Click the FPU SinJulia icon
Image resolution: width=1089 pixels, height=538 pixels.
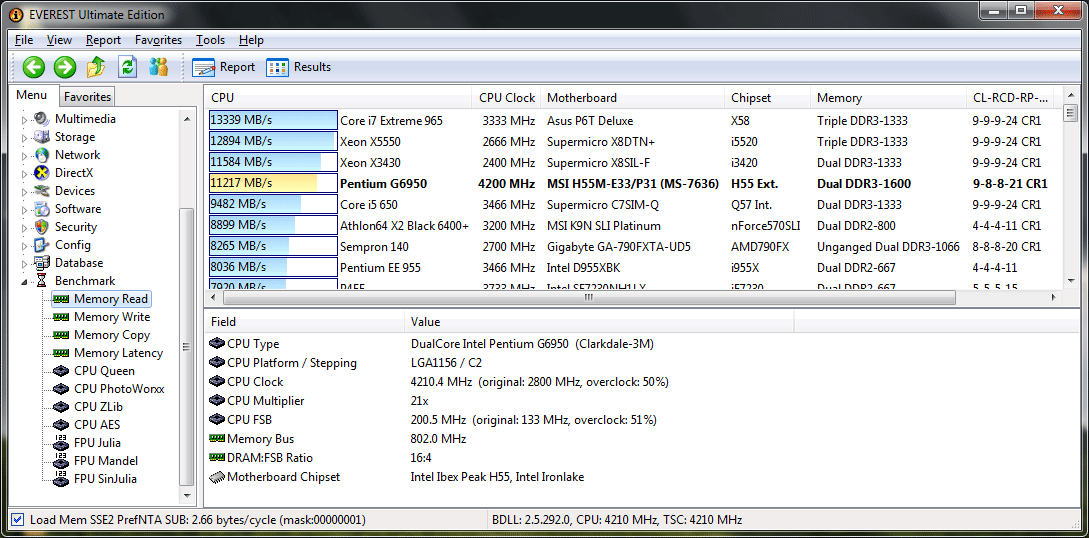pyautogui.click(x=61, y=479)
